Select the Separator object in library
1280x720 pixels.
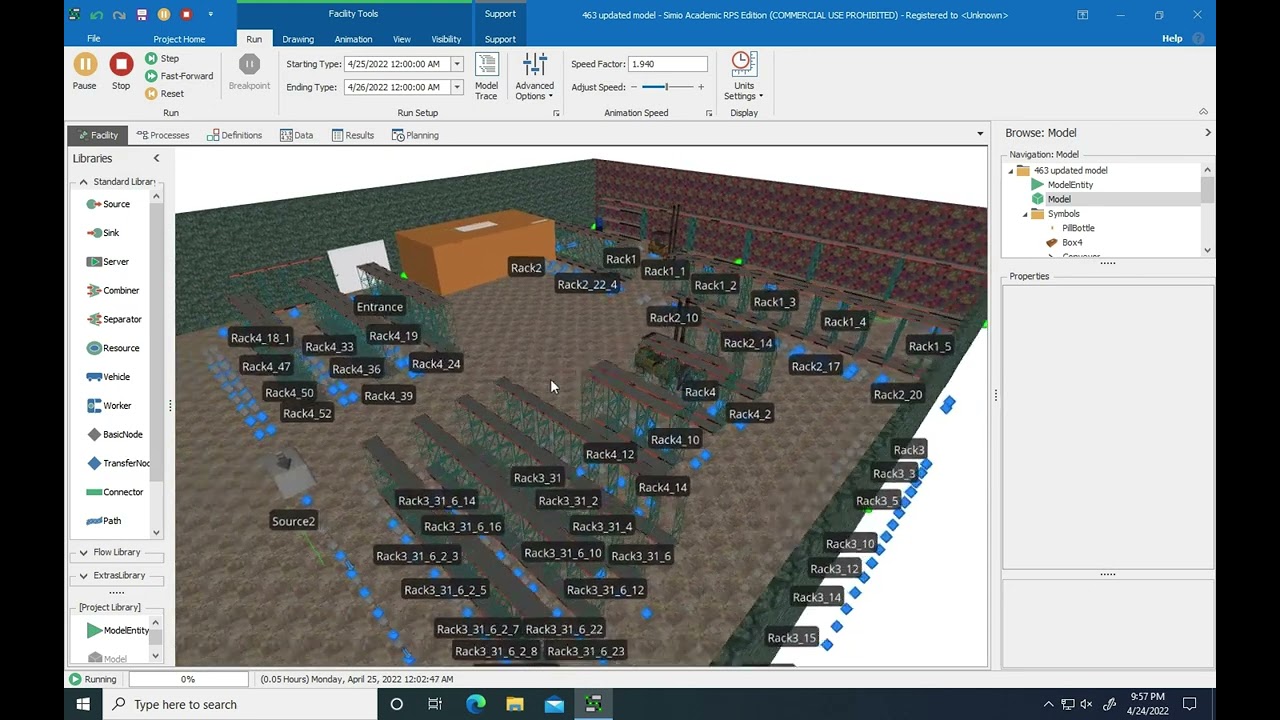point(113,319)
